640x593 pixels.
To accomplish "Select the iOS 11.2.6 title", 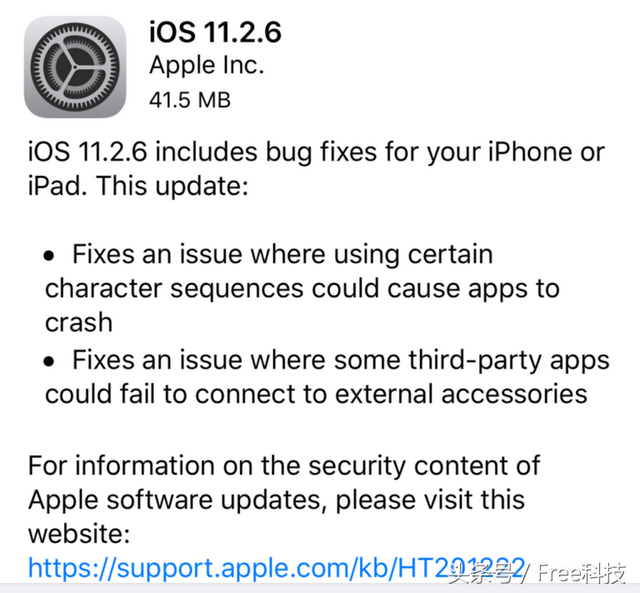I will (215, 31).
